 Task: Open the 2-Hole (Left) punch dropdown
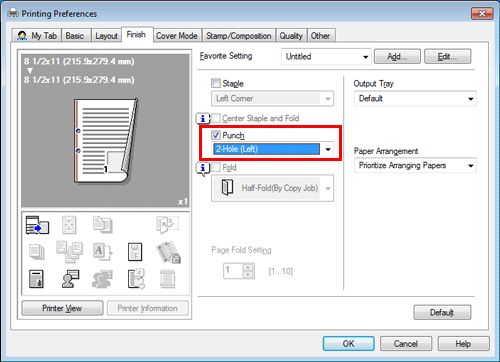[272, 149]
